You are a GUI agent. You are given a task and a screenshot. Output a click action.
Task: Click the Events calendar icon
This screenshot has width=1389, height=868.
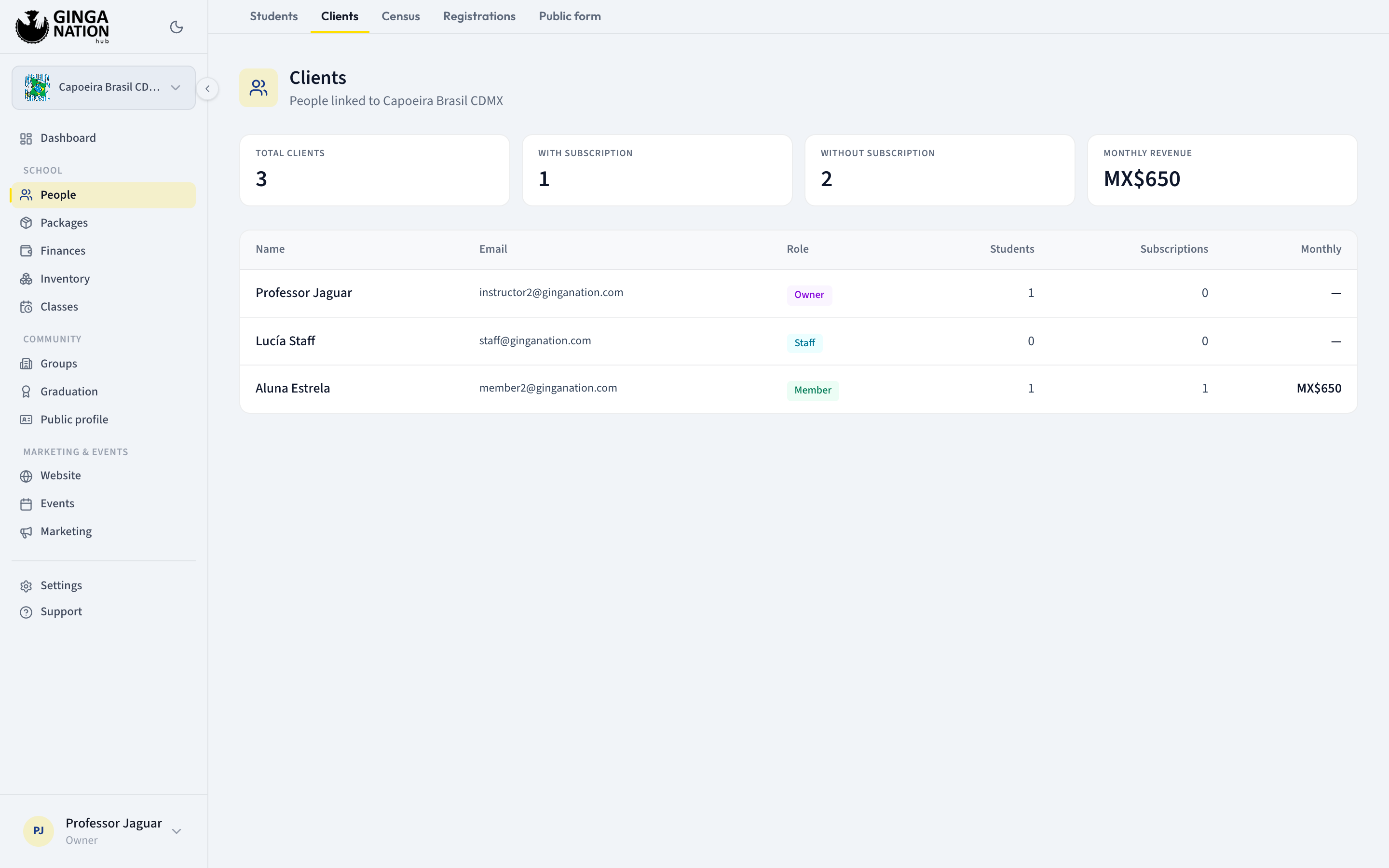coord(26,504)
